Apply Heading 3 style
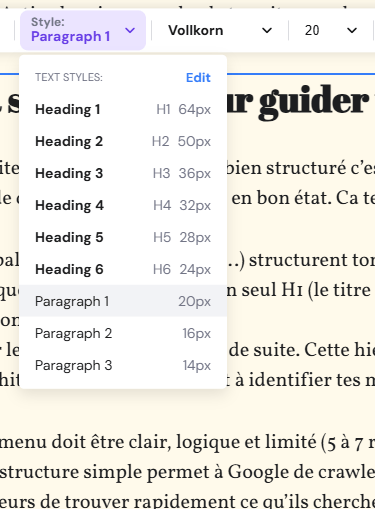 point(123,173)
